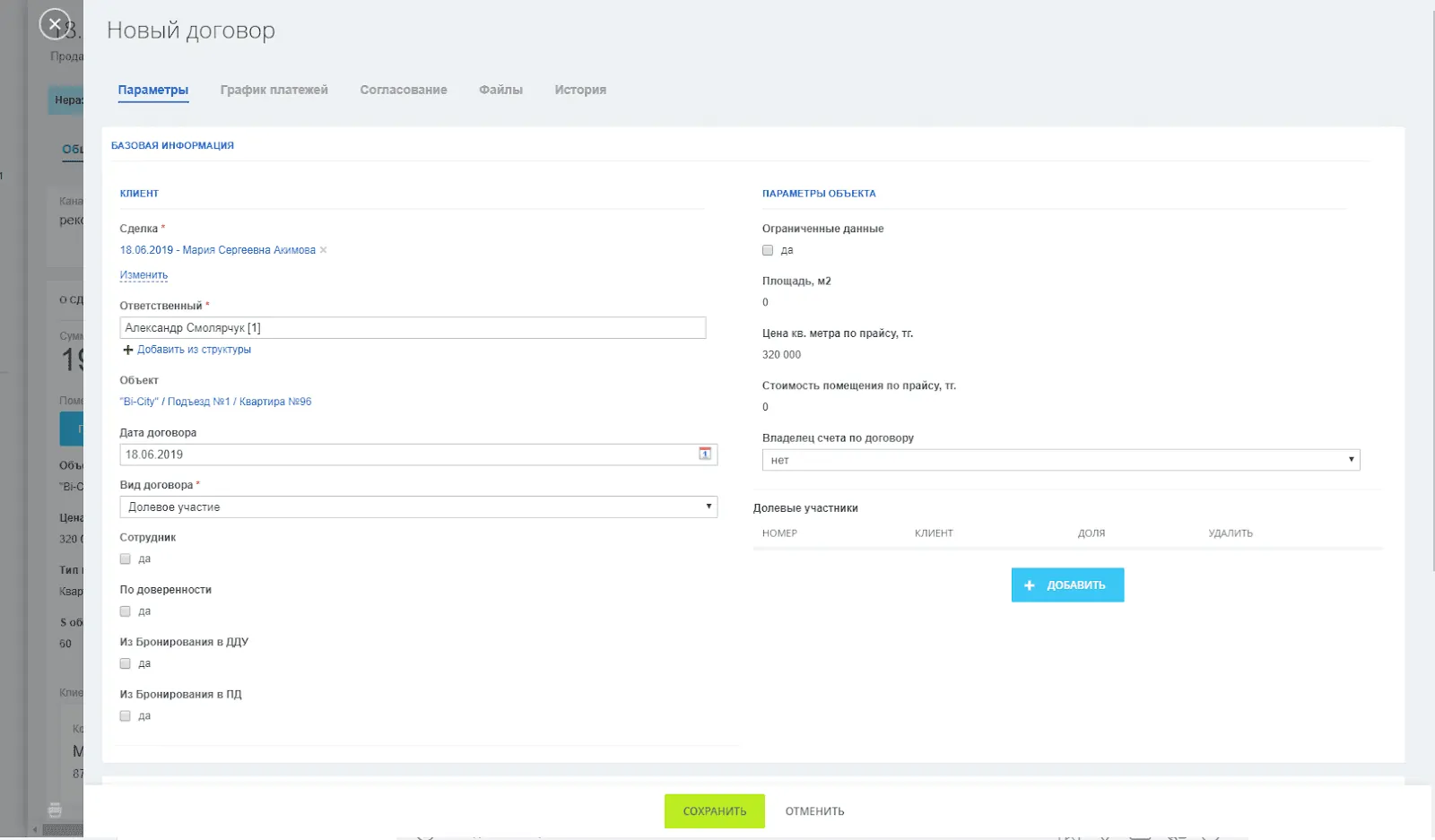Check the Из Бронирования в ДДУ option
Viewport: 1435px width, 840px height.
tap(126, 663)
